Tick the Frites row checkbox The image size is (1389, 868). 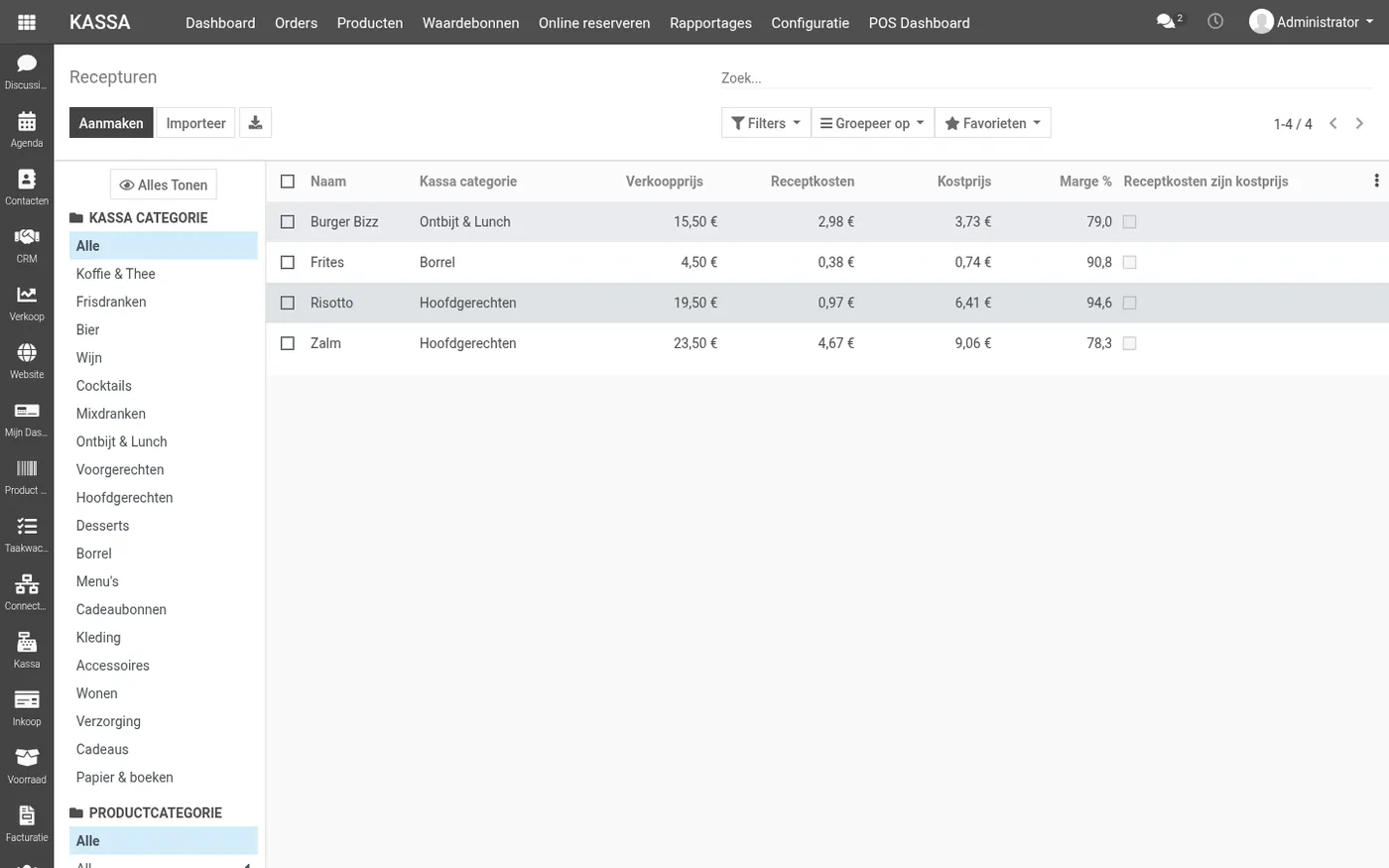tap(288, 263)
